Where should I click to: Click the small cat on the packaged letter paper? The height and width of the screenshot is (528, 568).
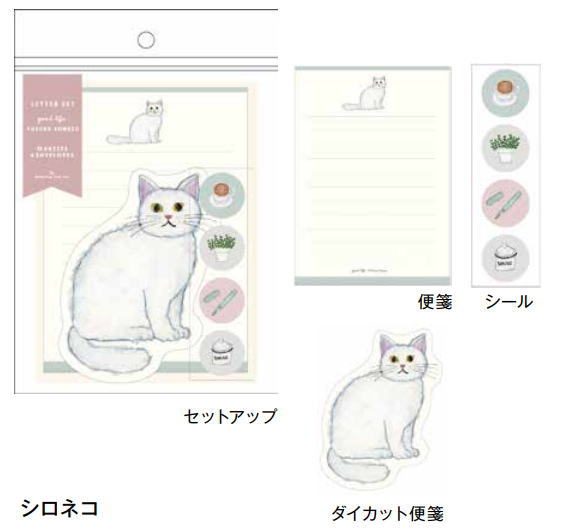pos(135,122)
